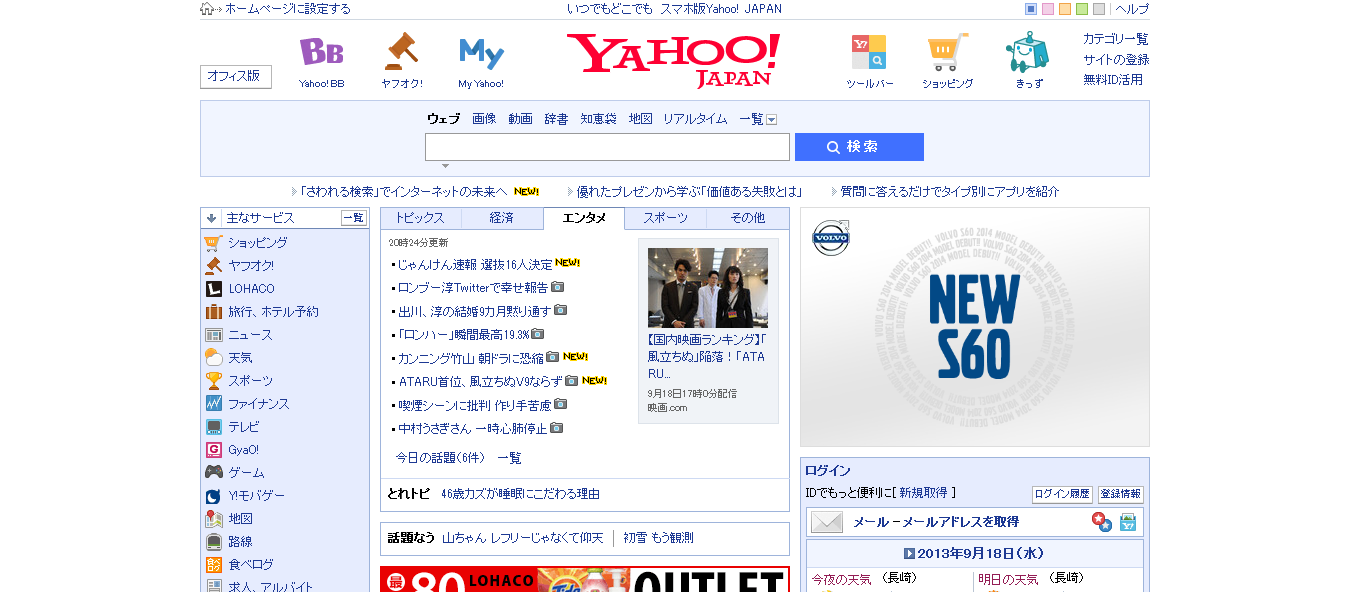Image resolution: width=1349 pixels, height=592 pixels.
Task: Open 地図 in the services sidebar
Action: pyautogui.click(x=240, y=519)
